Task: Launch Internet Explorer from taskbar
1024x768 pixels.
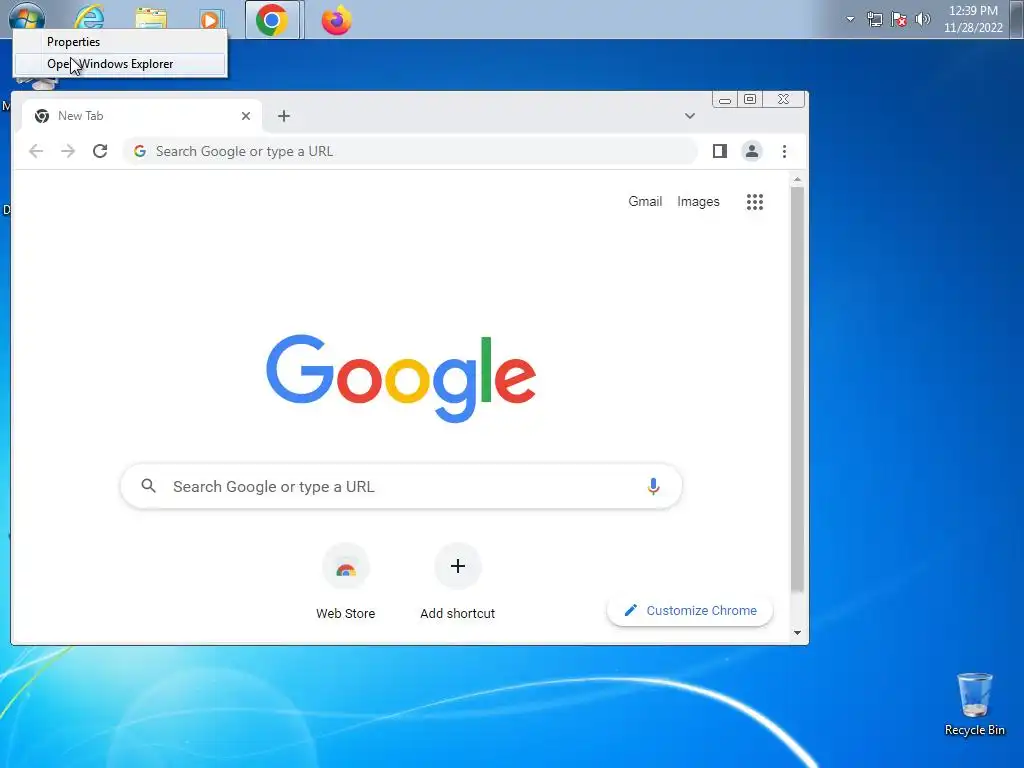Action: pyautogui.click(x=89, y=18)
